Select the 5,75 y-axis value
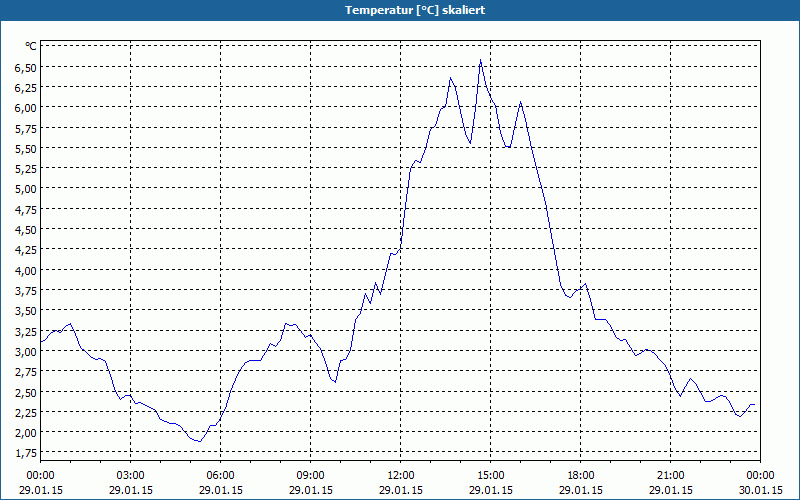Viewport: 800px width, 500px height. click(26, 128)
